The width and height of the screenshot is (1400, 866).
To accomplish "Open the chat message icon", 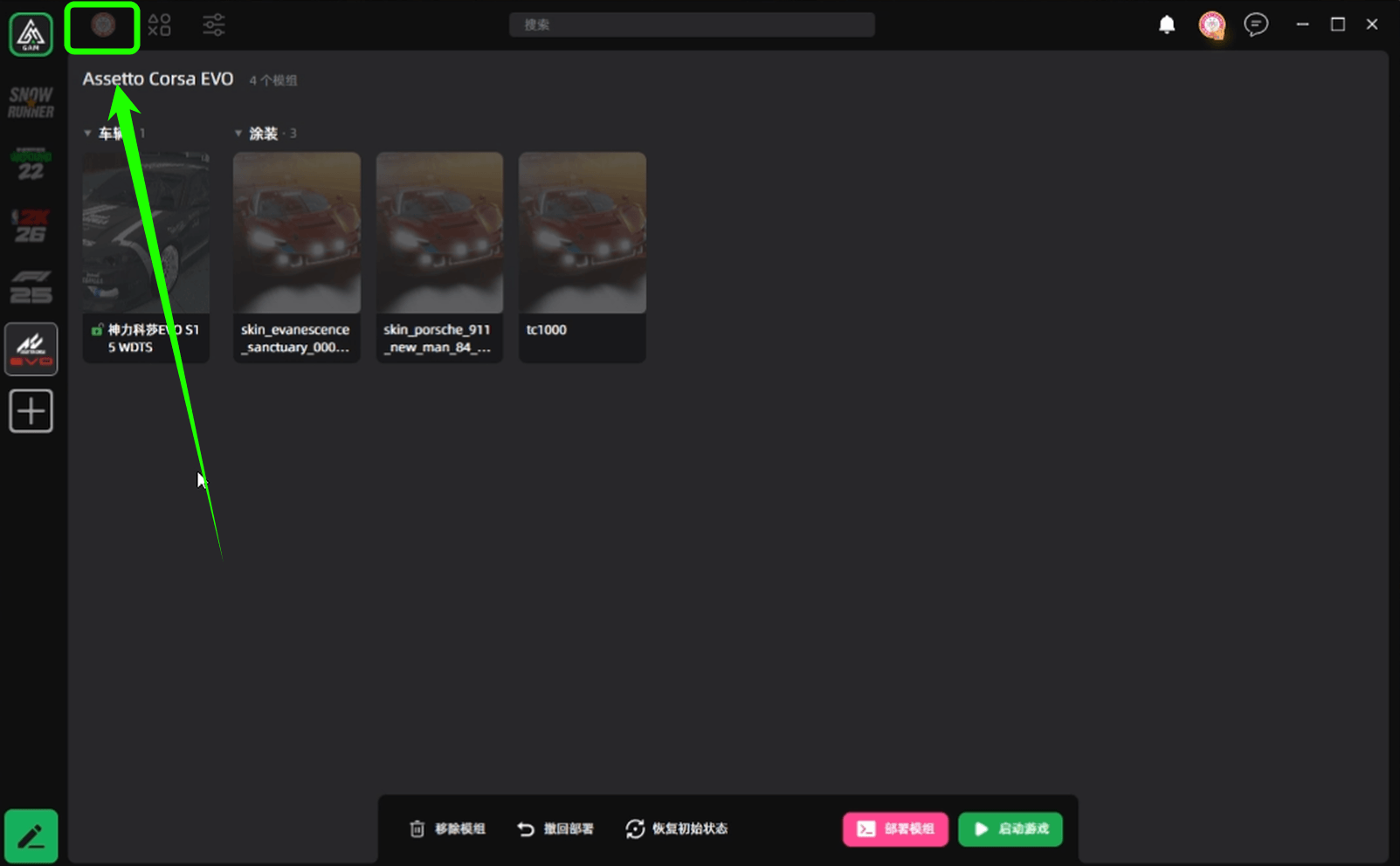I will (x=1256, y=24).
